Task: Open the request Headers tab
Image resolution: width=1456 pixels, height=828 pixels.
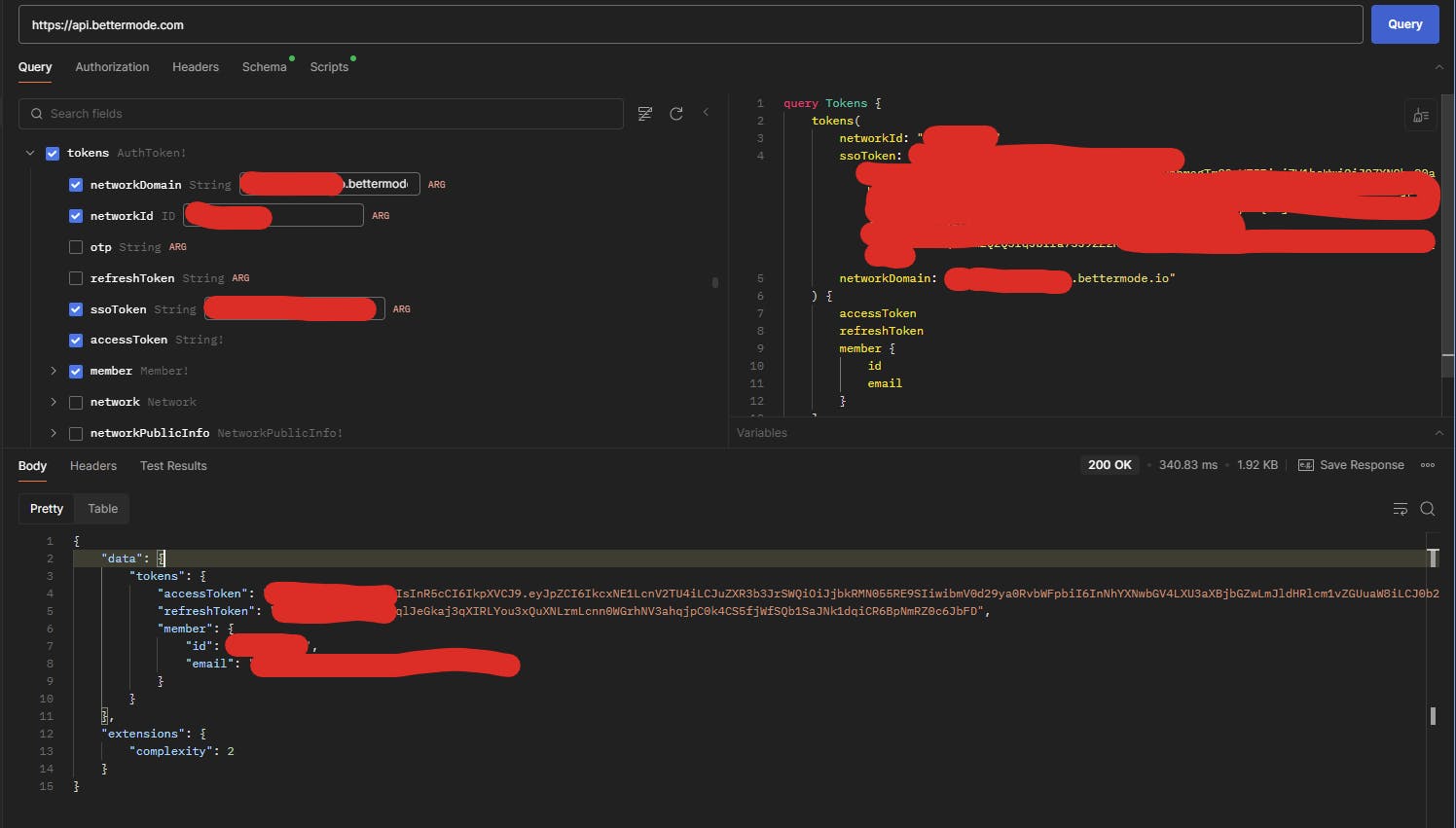Action: [x=196, y=67]
